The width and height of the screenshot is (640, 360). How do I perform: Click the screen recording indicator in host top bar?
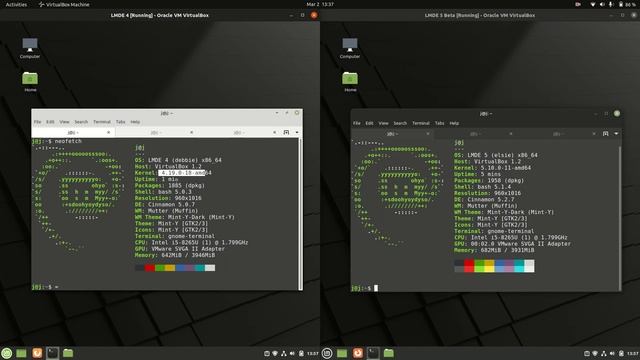coord(578,4)
